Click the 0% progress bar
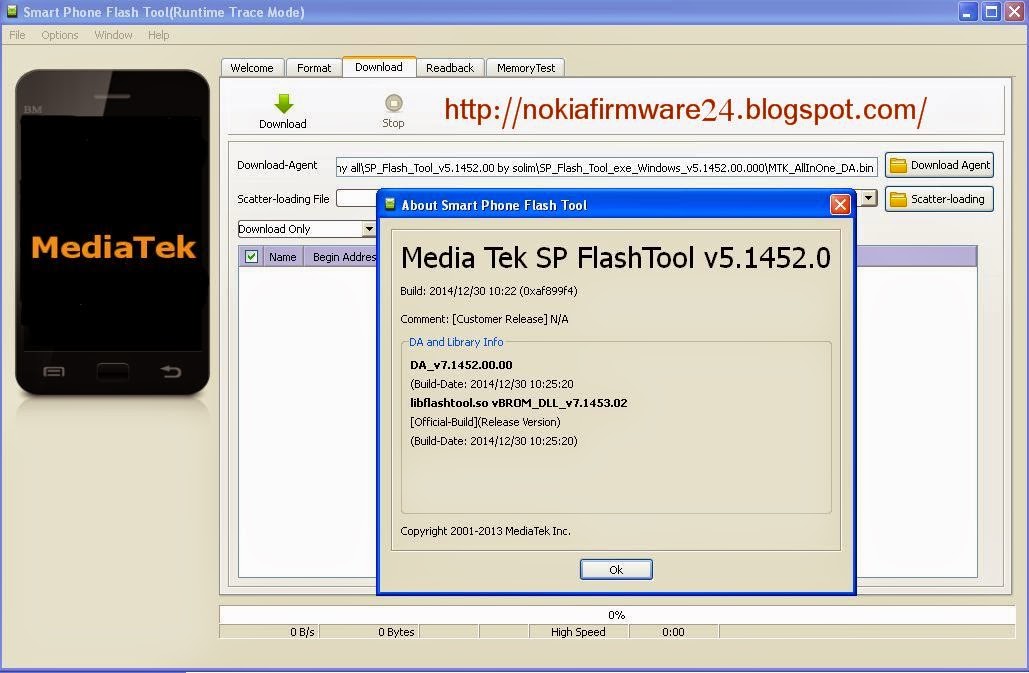The image size is (1029, 673). point(617,615)
